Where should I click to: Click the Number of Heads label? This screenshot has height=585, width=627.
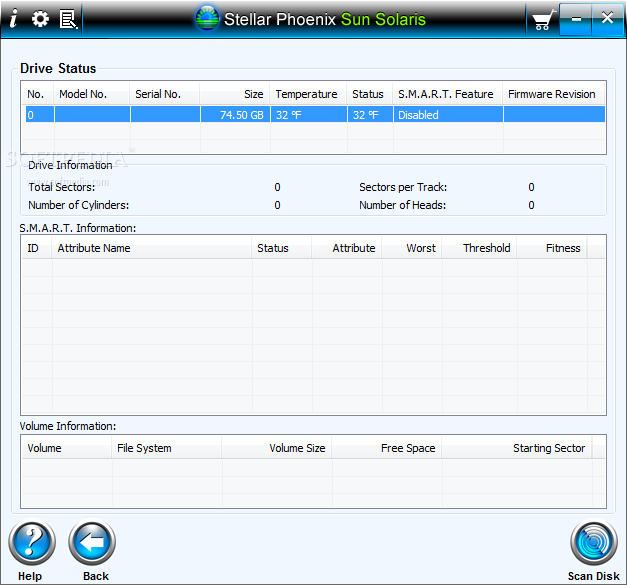point(403,205)
